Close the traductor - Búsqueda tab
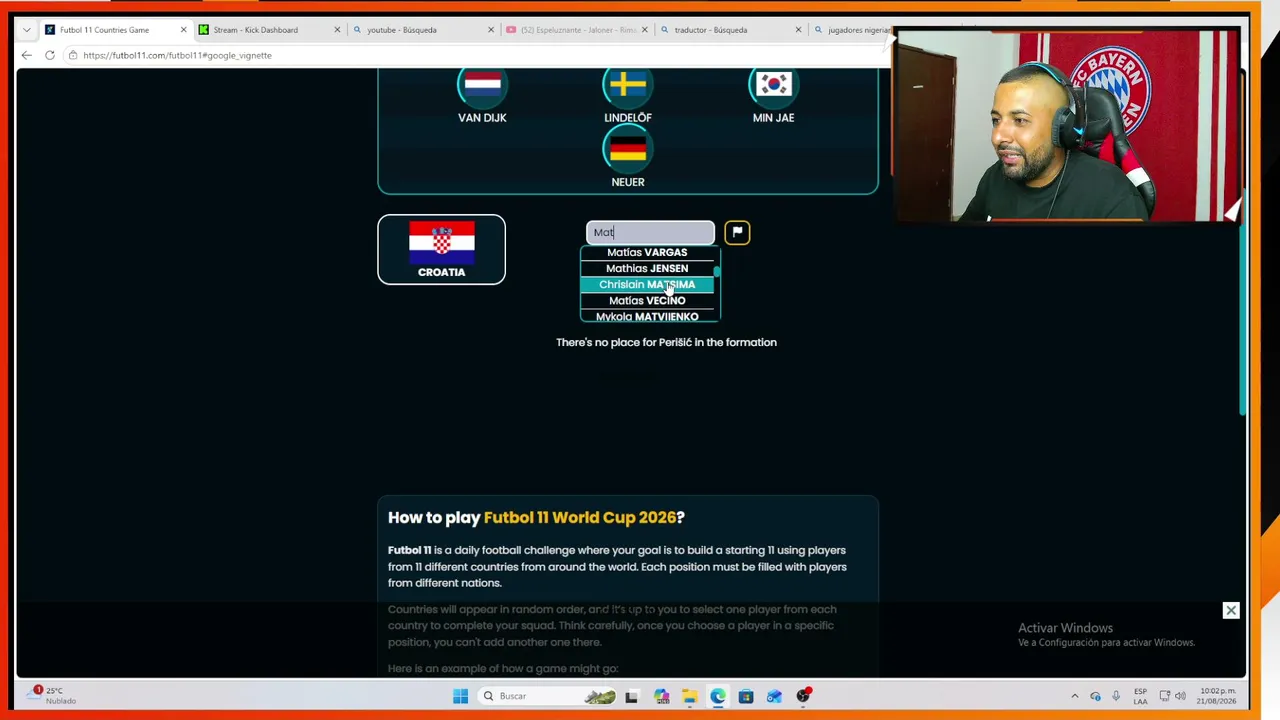Image resolution: width=1280 pixels, height=720 pixels. click(798, 30)
